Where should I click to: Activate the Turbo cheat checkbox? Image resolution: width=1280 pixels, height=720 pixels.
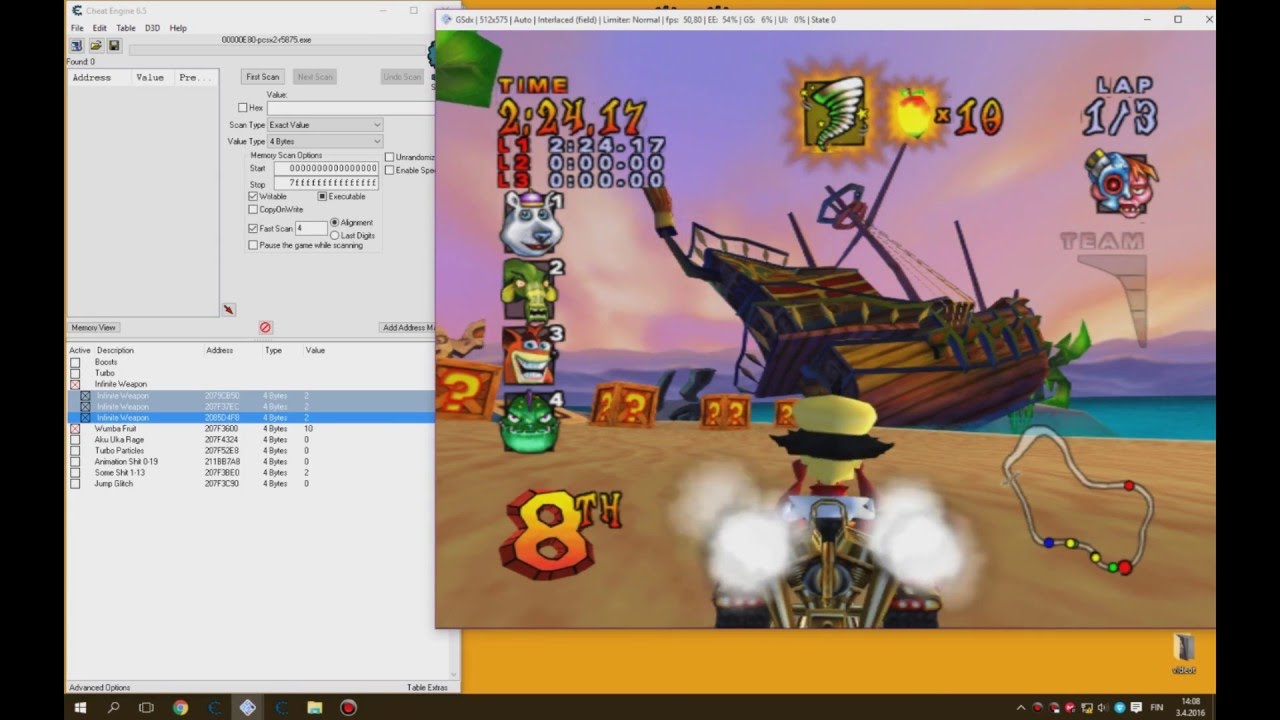pyautogui.click(x=75, y=373)
